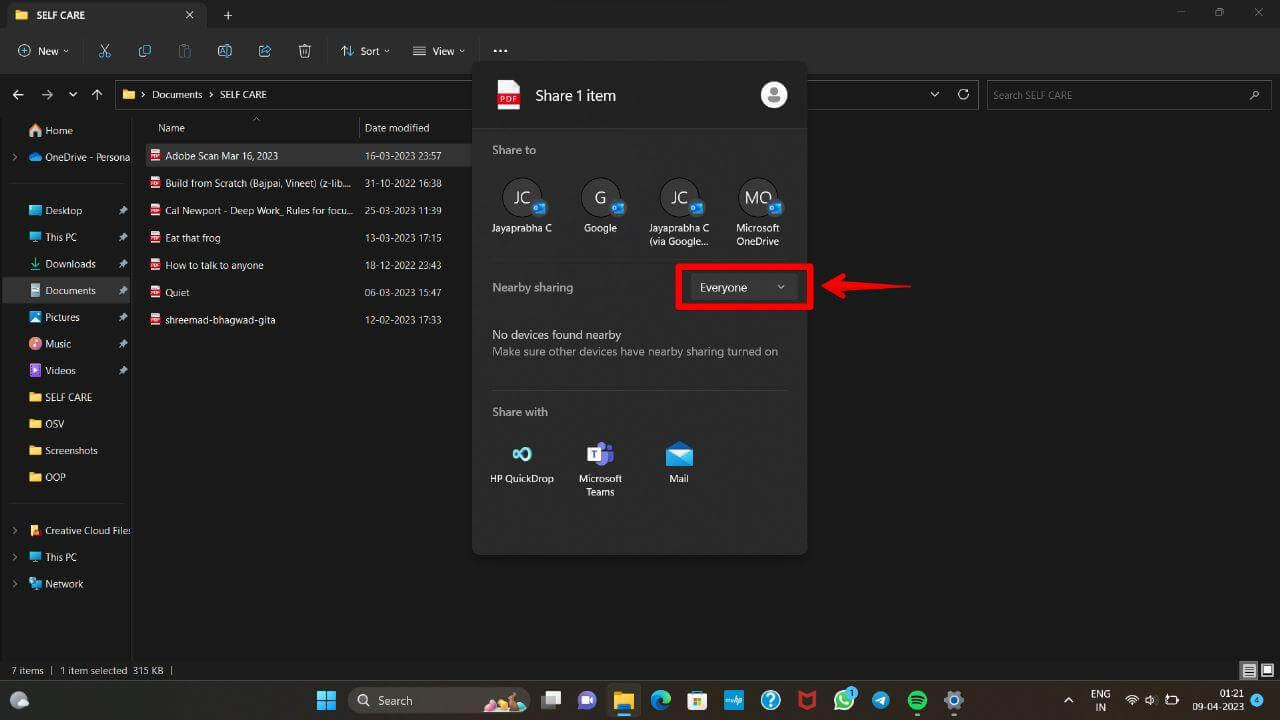Share to Jayaprabha C contact
The image size is (1280, 720).
click(x=522, y=206)
